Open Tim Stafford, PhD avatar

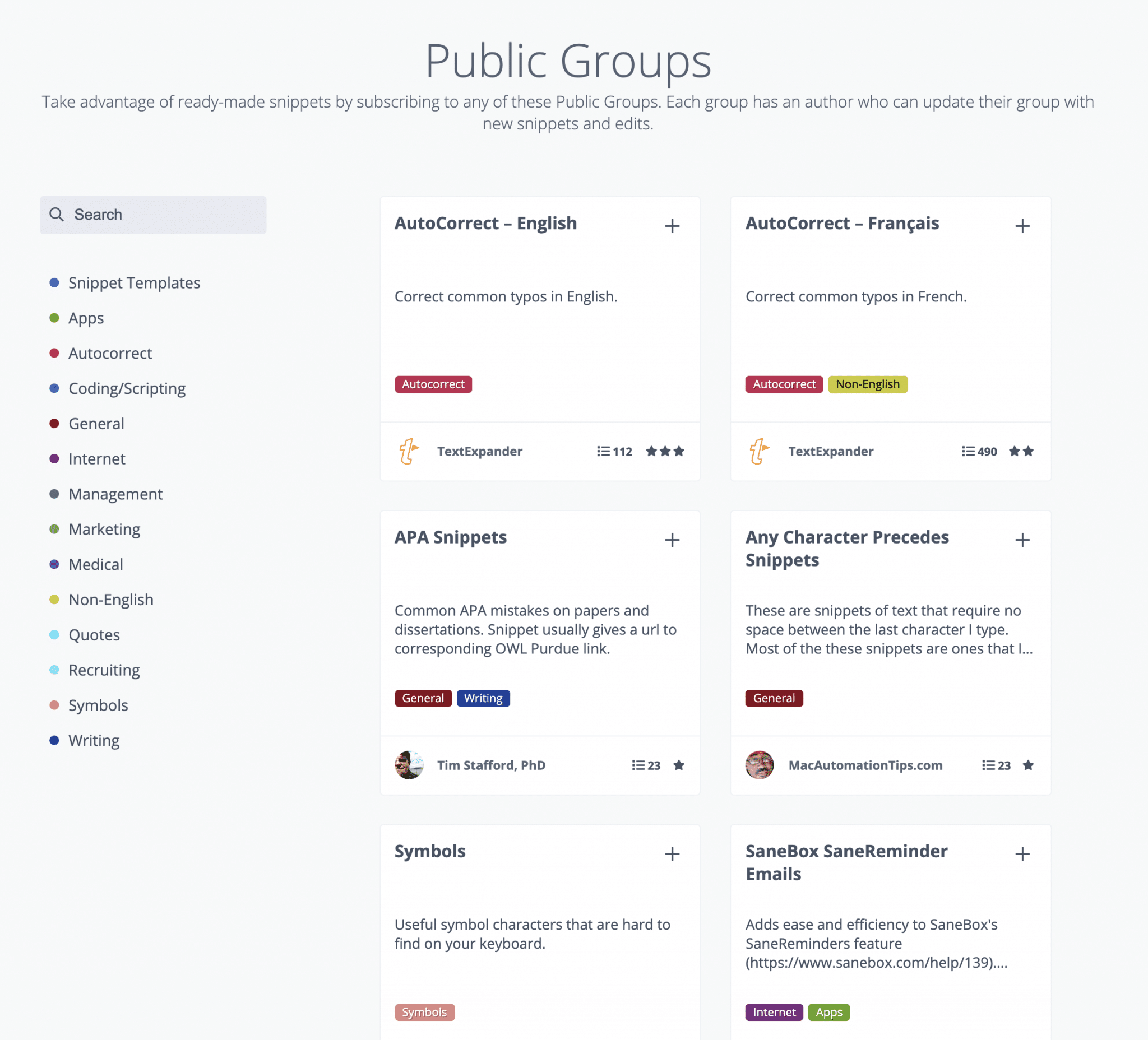tap(409, 764)
